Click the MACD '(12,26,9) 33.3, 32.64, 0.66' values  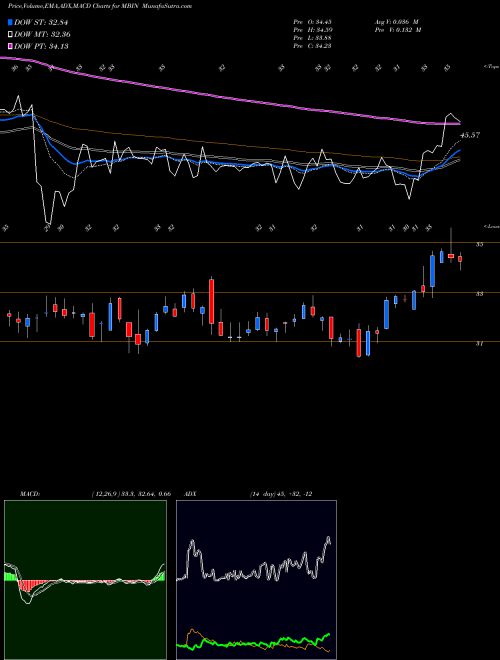131,494
